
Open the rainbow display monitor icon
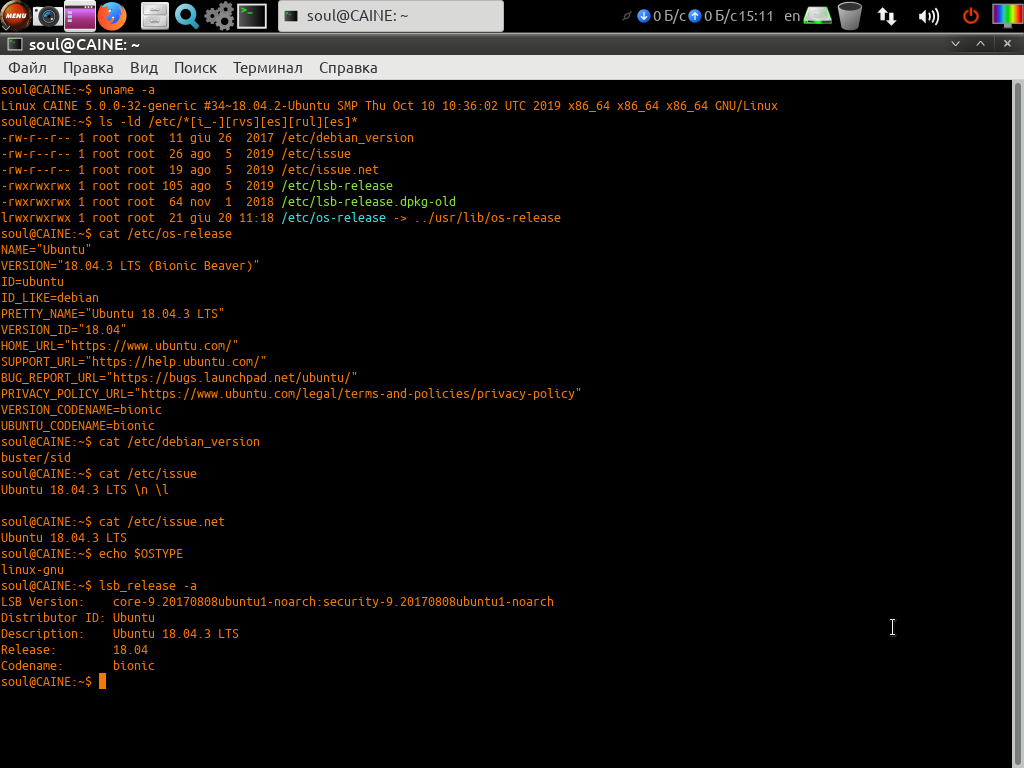point(1007,16)
